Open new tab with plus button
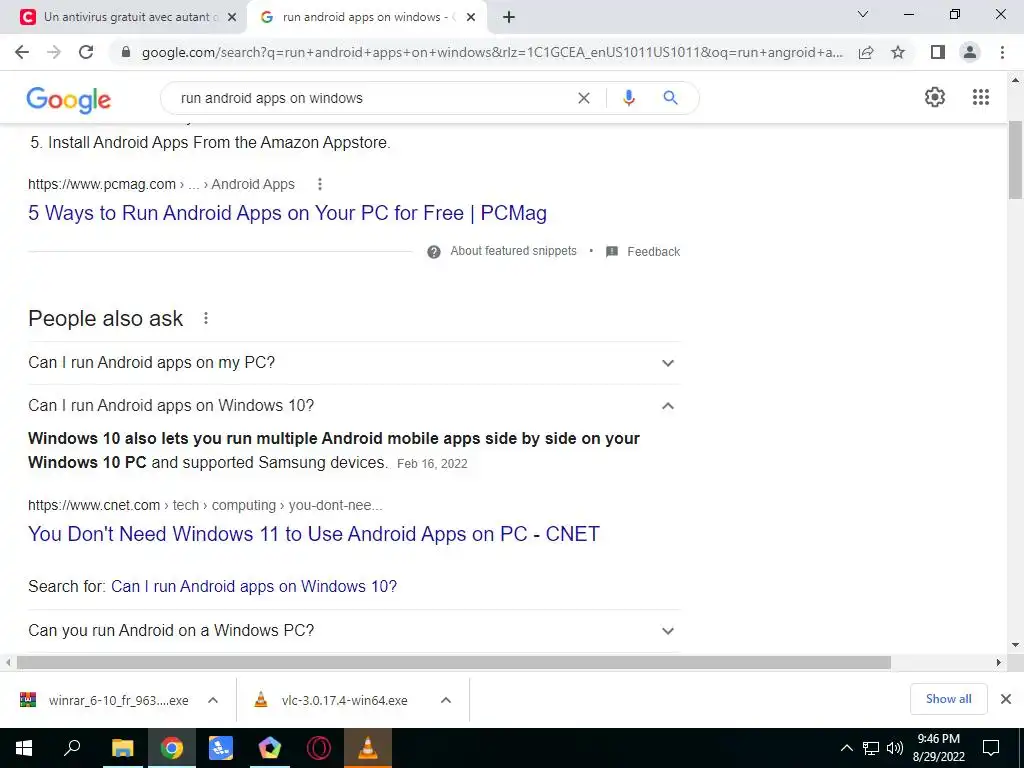1024x768 pixels. [x=509, y=17]
